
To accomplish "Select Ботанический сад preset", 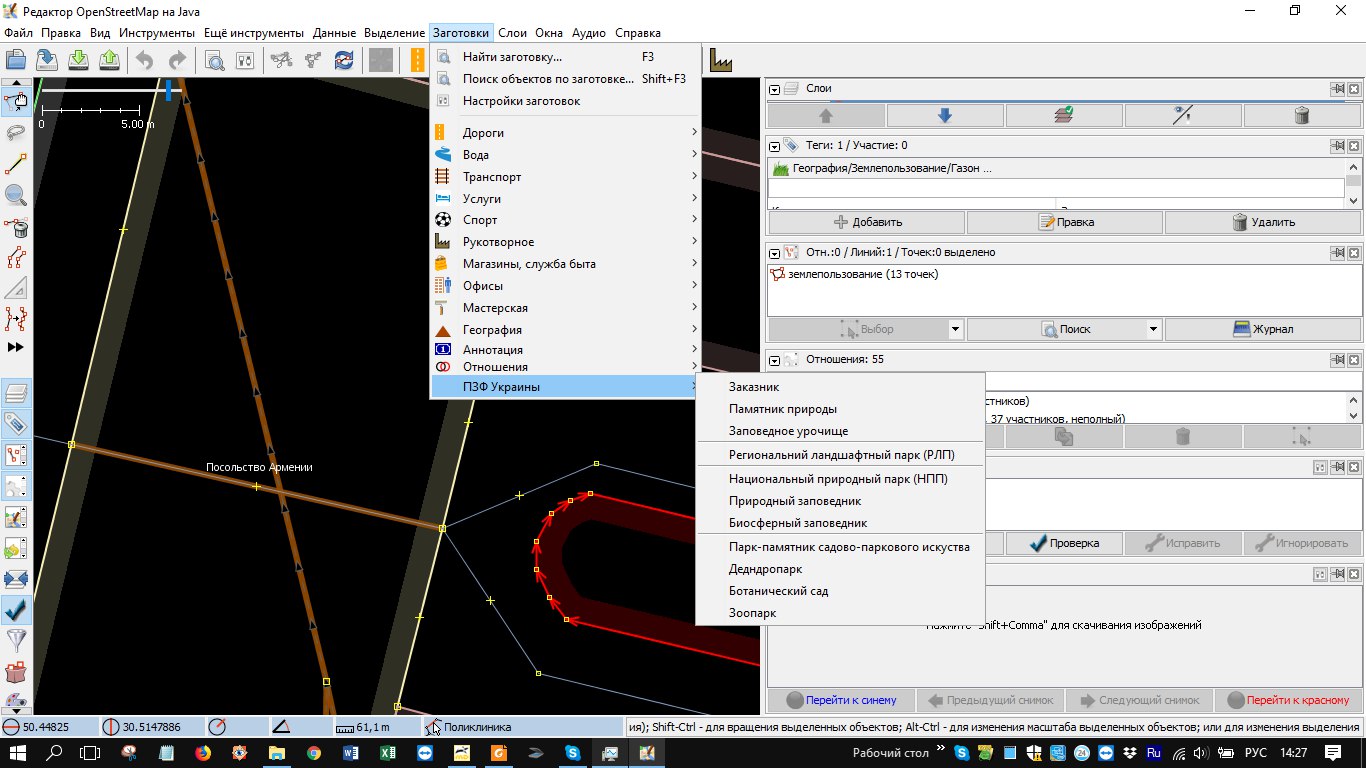I will (840, 591).
